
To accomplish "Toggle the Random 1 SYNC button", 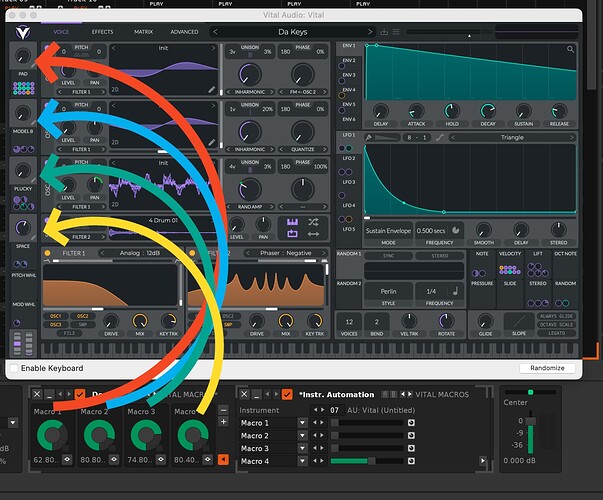I will pyautogui.click(x=388, y=256).
